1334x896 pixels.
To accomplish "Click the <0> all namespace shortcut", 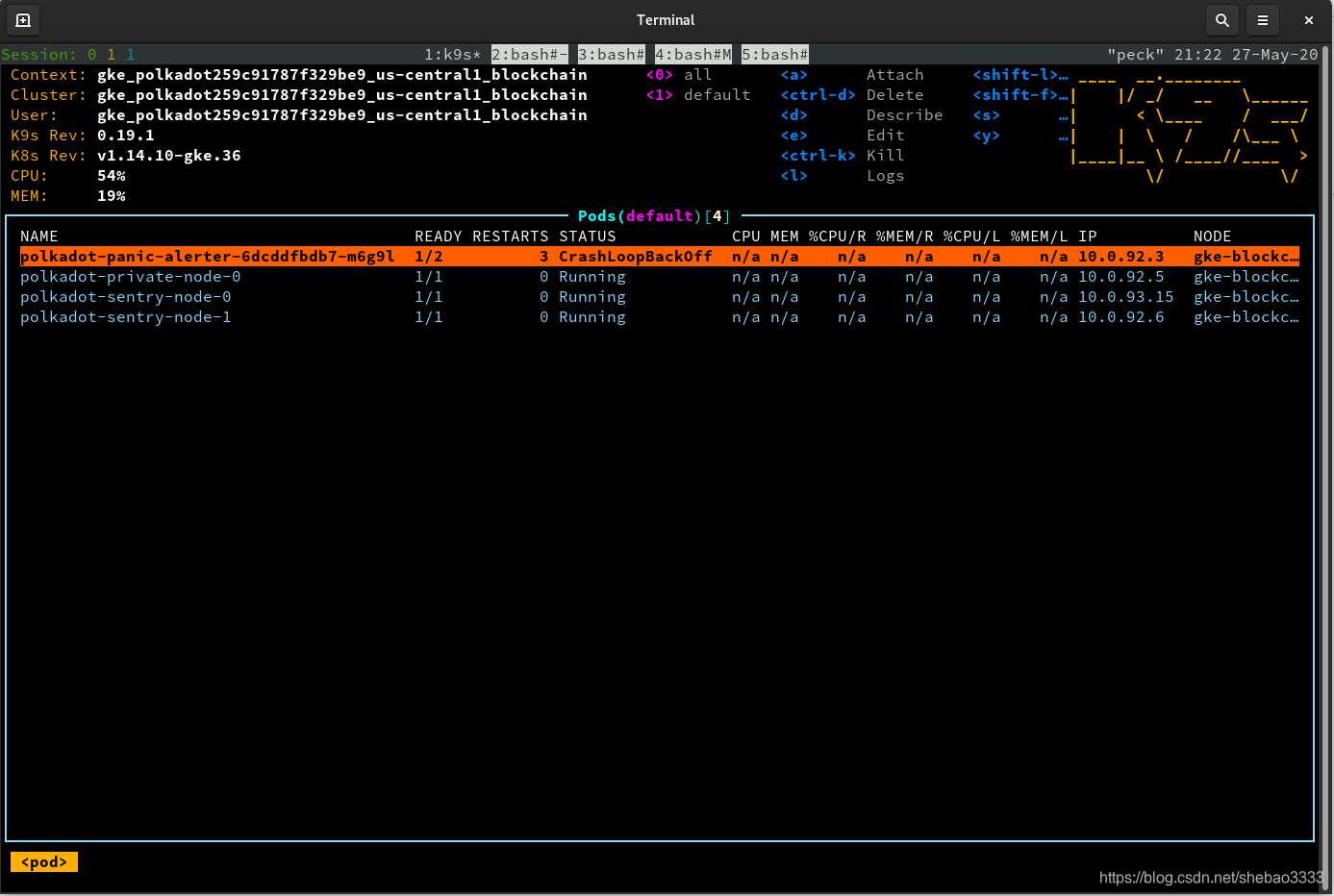I will (x=679, y=75).
